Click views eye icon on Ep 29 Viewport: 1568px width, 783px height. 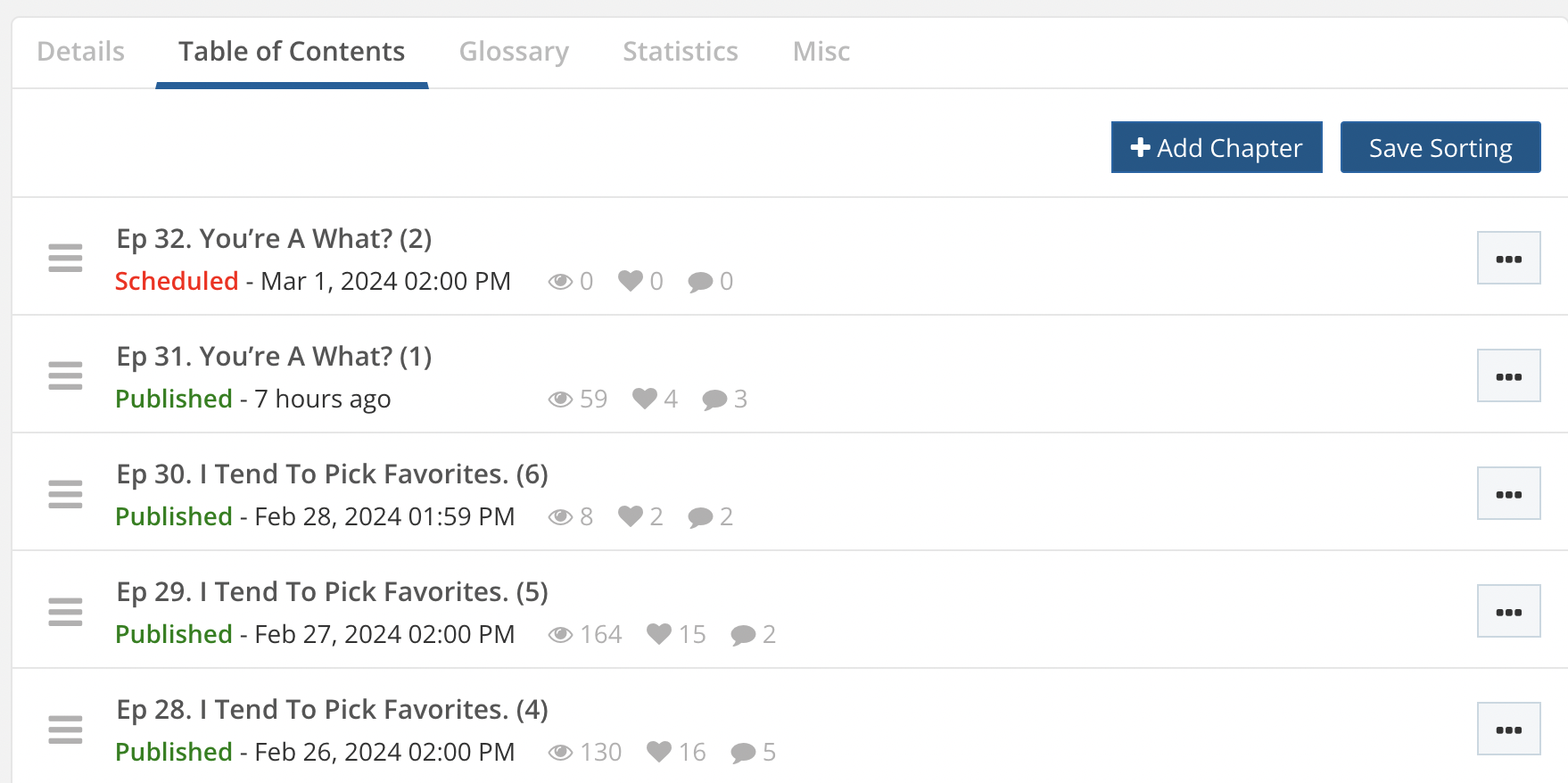click(560, 634)
